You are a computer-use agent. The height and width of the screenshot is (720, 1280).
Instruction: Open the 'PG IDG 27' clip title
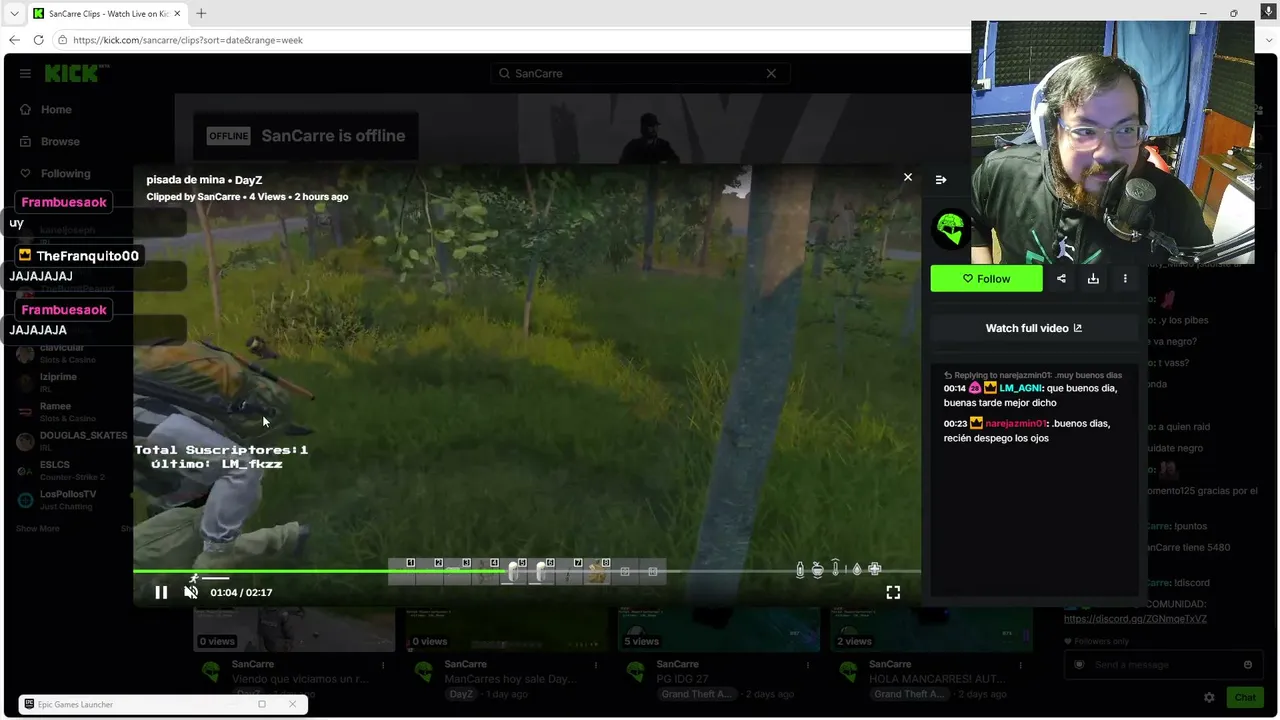coord(683,679)
